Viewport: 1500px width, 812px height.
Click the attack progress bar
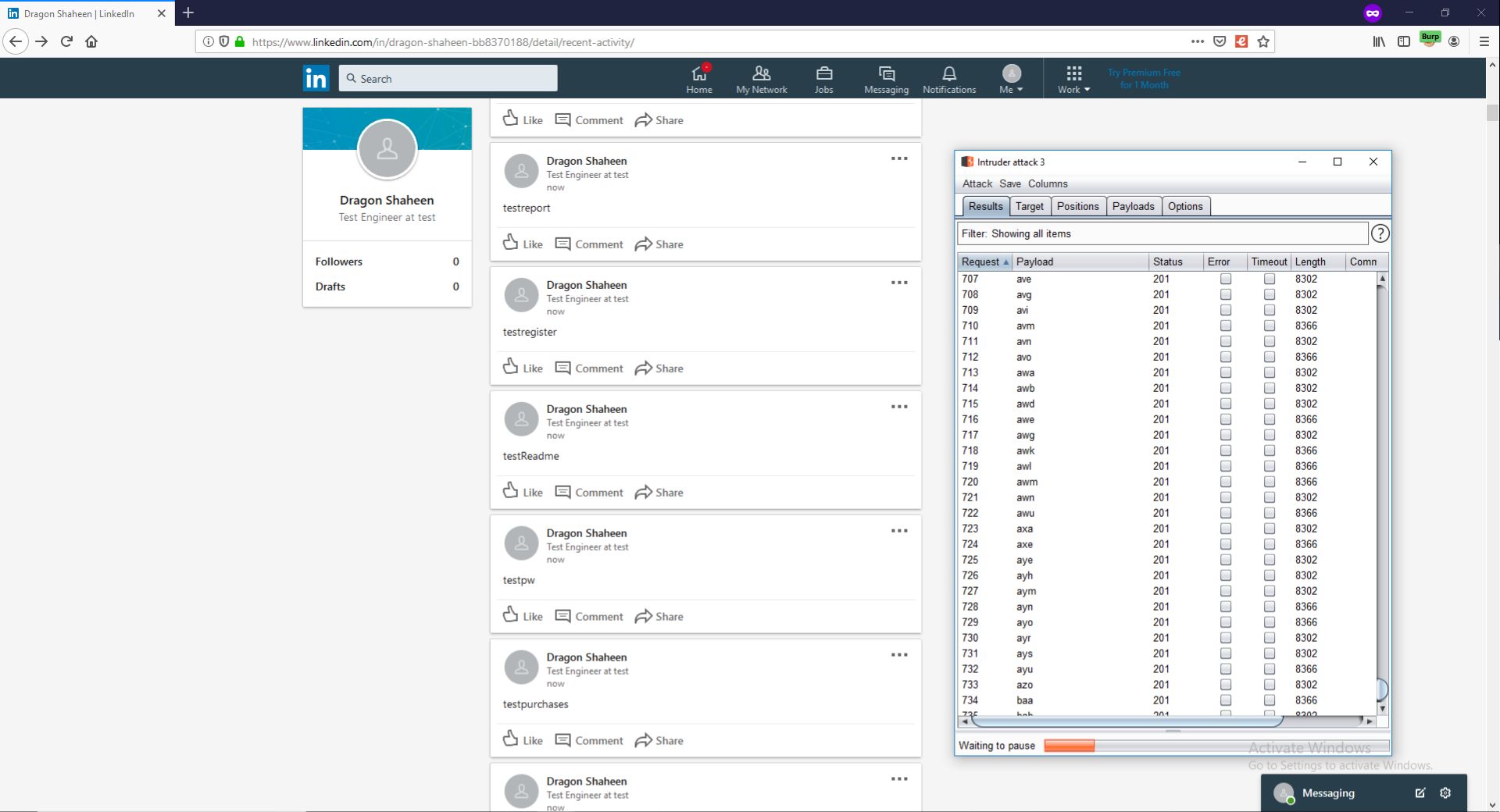(1216, 746)
